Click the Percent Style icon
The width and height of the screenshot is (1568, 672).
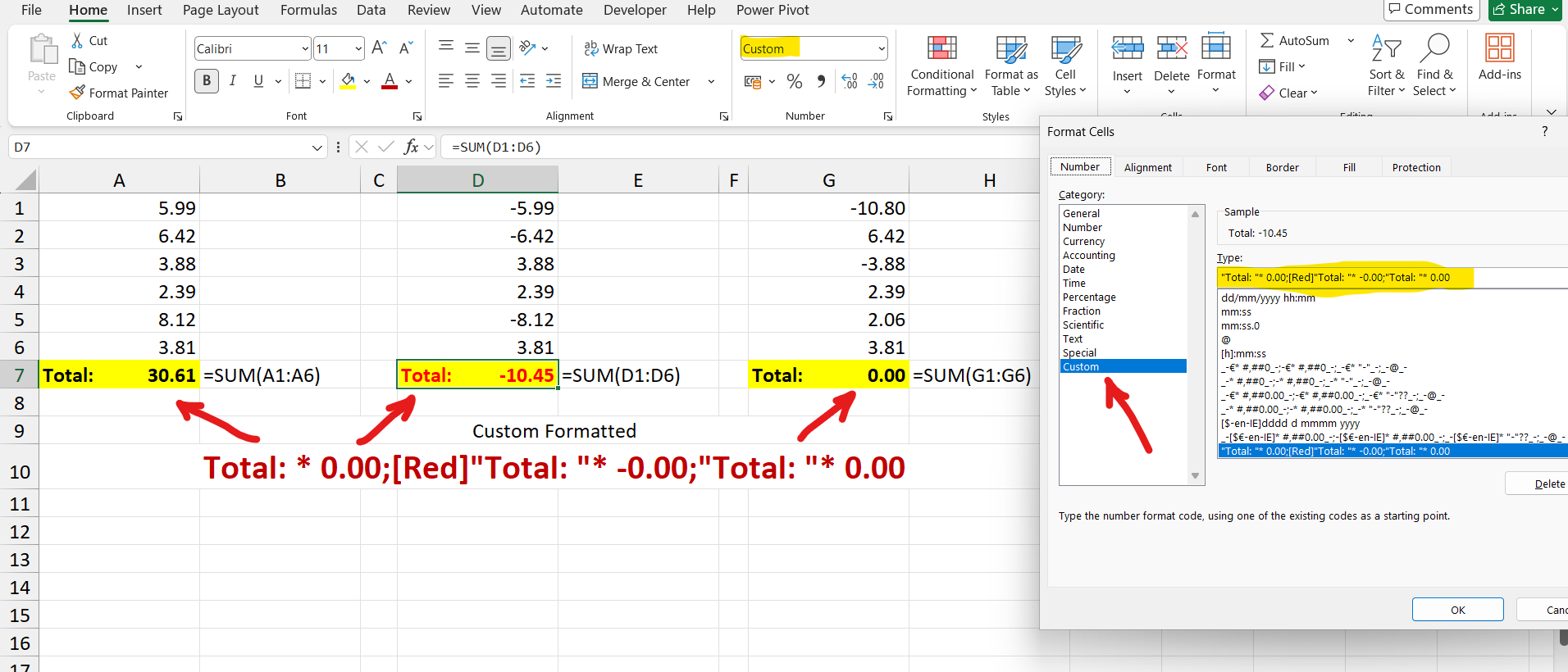pyautogui.click(x=794, y=81)
